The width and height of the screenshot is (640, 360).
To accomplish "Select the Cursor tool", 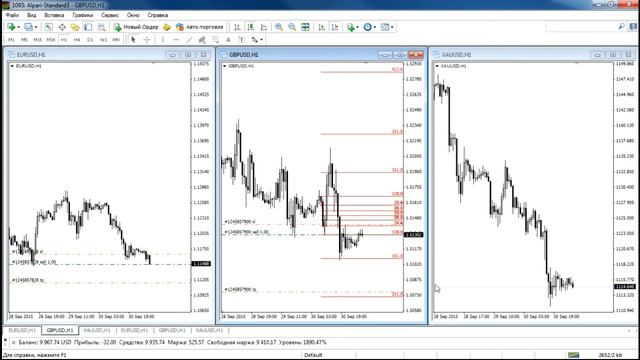I will [x=133, y=40].
